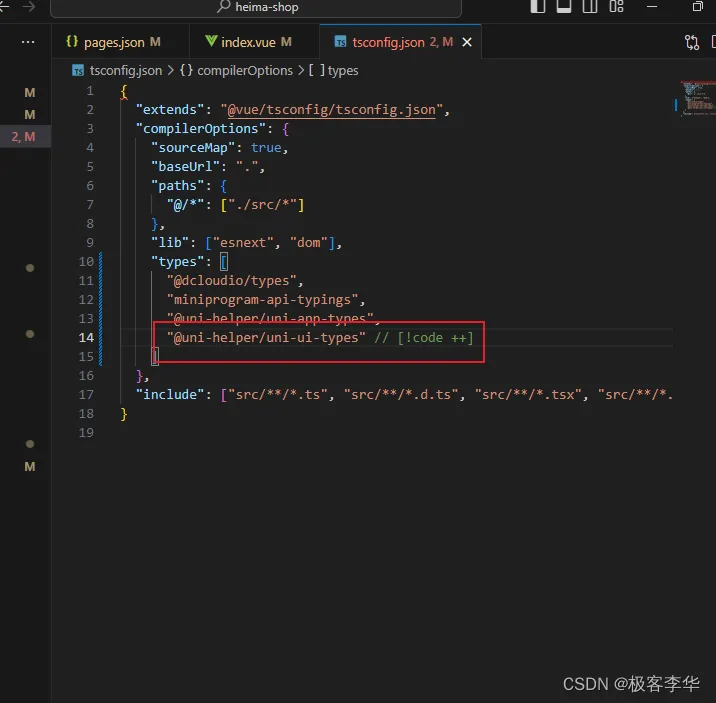Click line number 10 in the gutter
Image resolution: width=716 pixels, height=703 pixels.
click(86, 262)
